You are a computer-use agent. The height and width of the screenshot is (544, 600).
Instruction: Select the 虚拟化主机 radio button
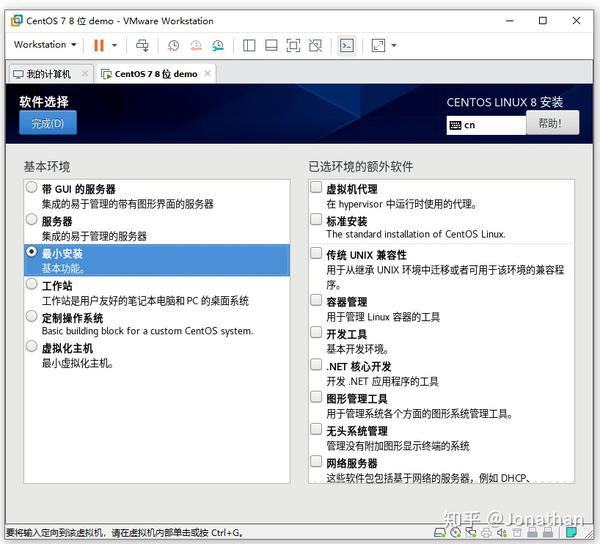31,346
